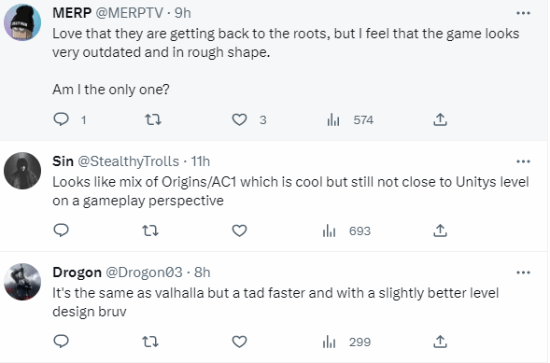Like Drogon's valhalla tweet
Image resolution: width=550 pixels, height=363 pixels.
[240, 342]
